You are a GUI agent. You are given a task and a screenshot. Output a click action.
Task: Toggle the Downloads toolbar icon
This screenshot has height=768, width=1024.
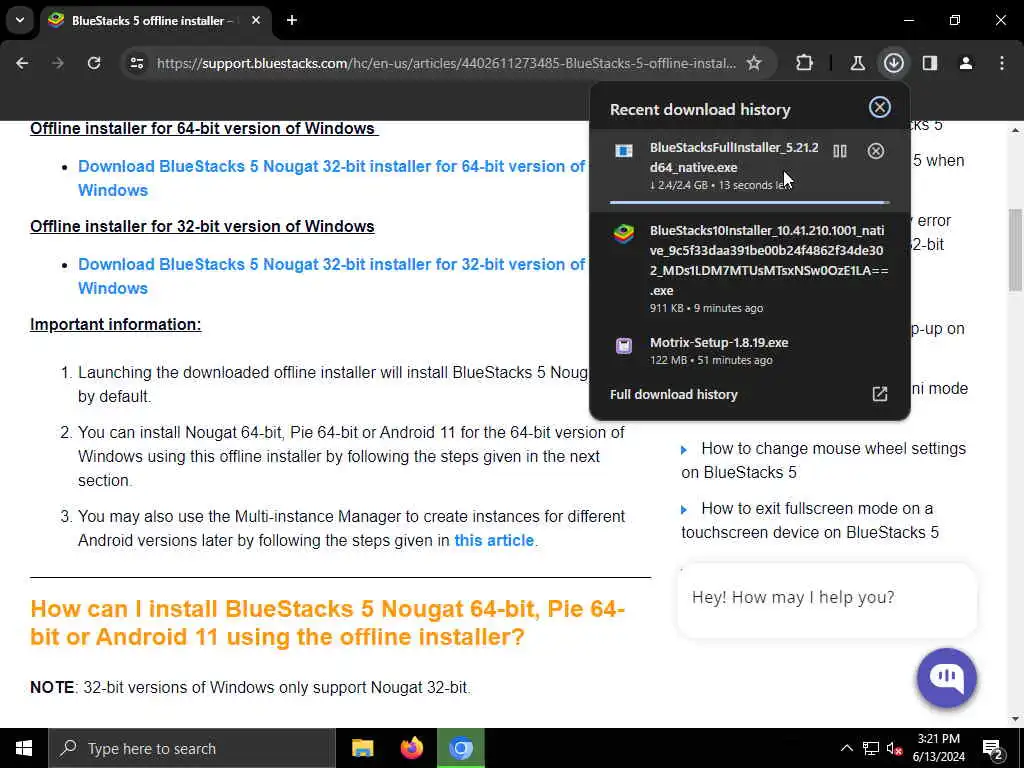coord(893,63)
